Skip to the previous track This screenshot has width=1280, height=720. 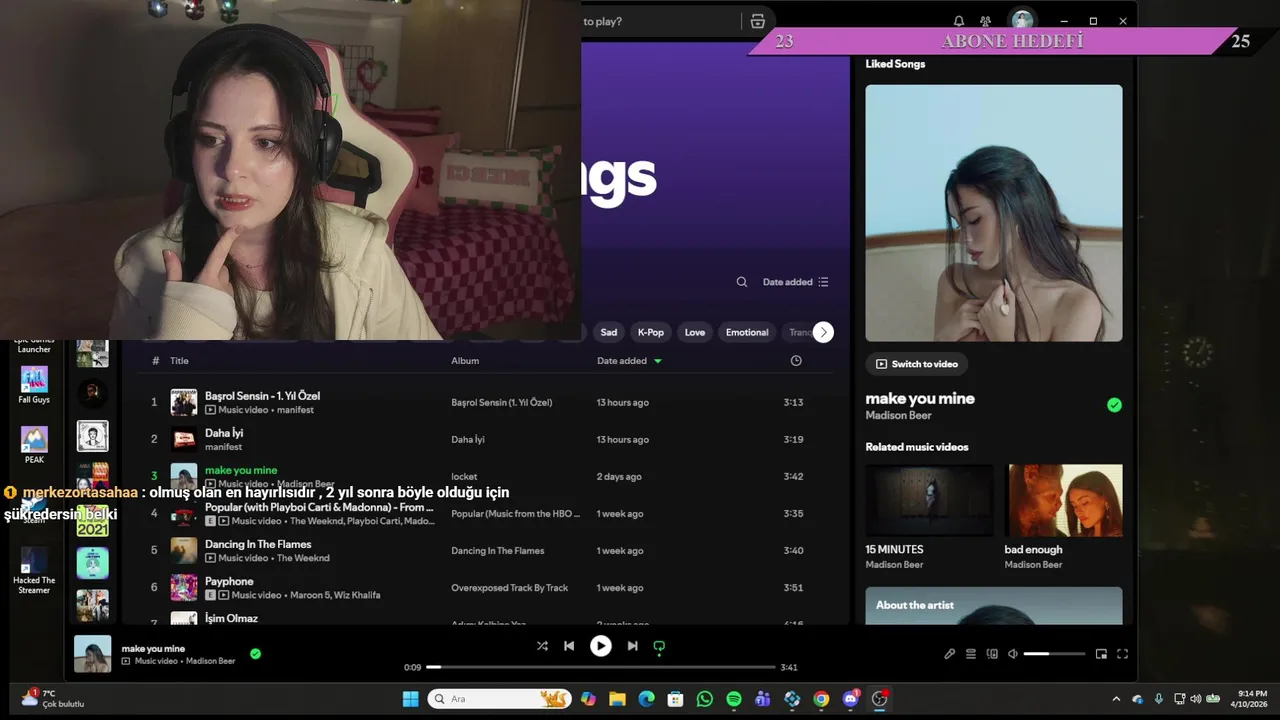coord(569,646)
